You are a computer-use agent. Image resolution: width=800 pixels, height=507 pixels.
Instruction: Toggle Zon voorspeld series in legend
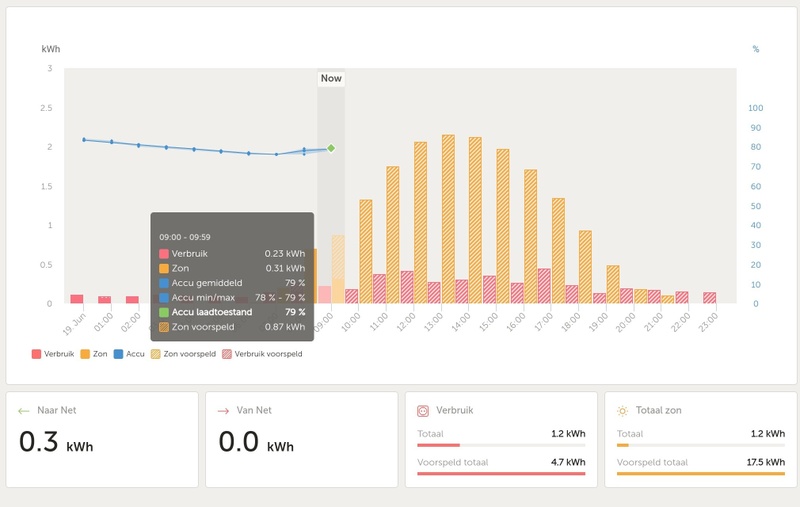(x=184, y=354)
